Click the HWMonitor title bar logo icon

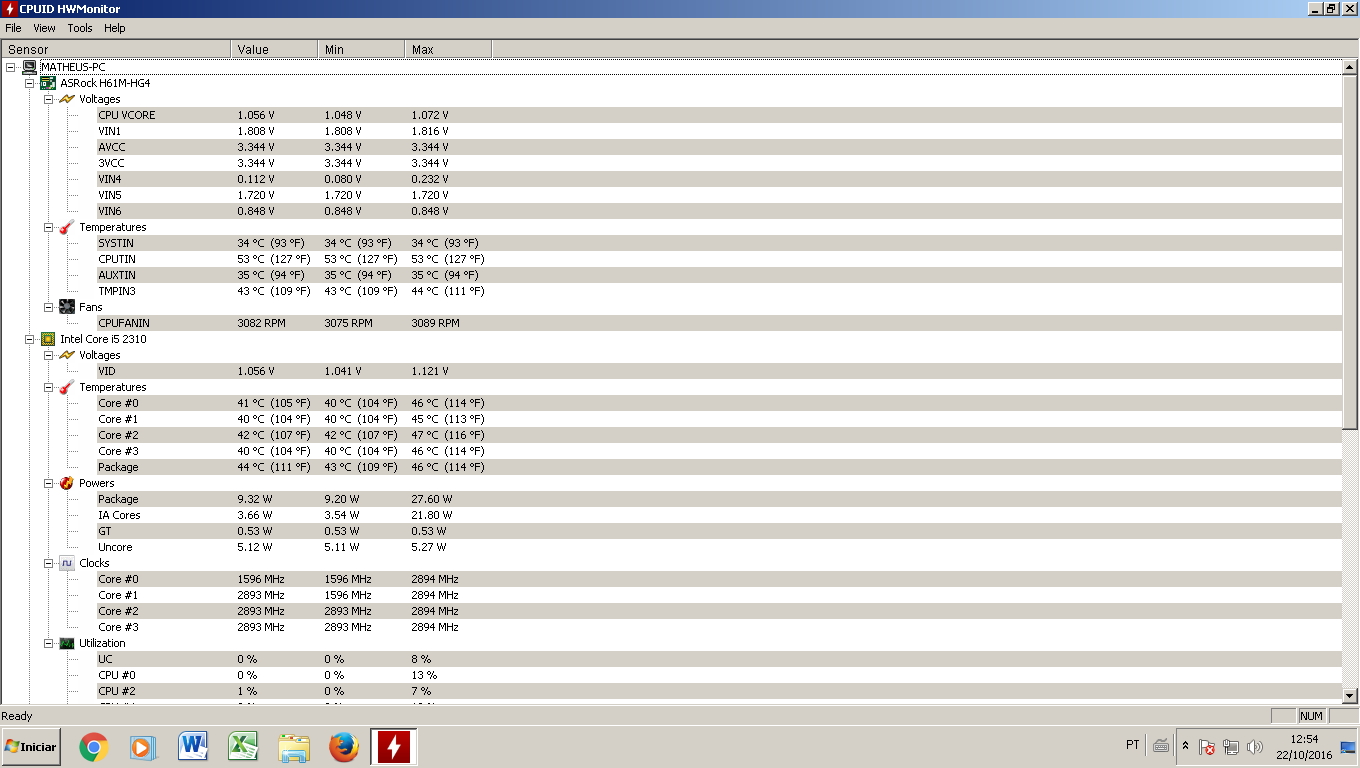click(x=9, y=8)
